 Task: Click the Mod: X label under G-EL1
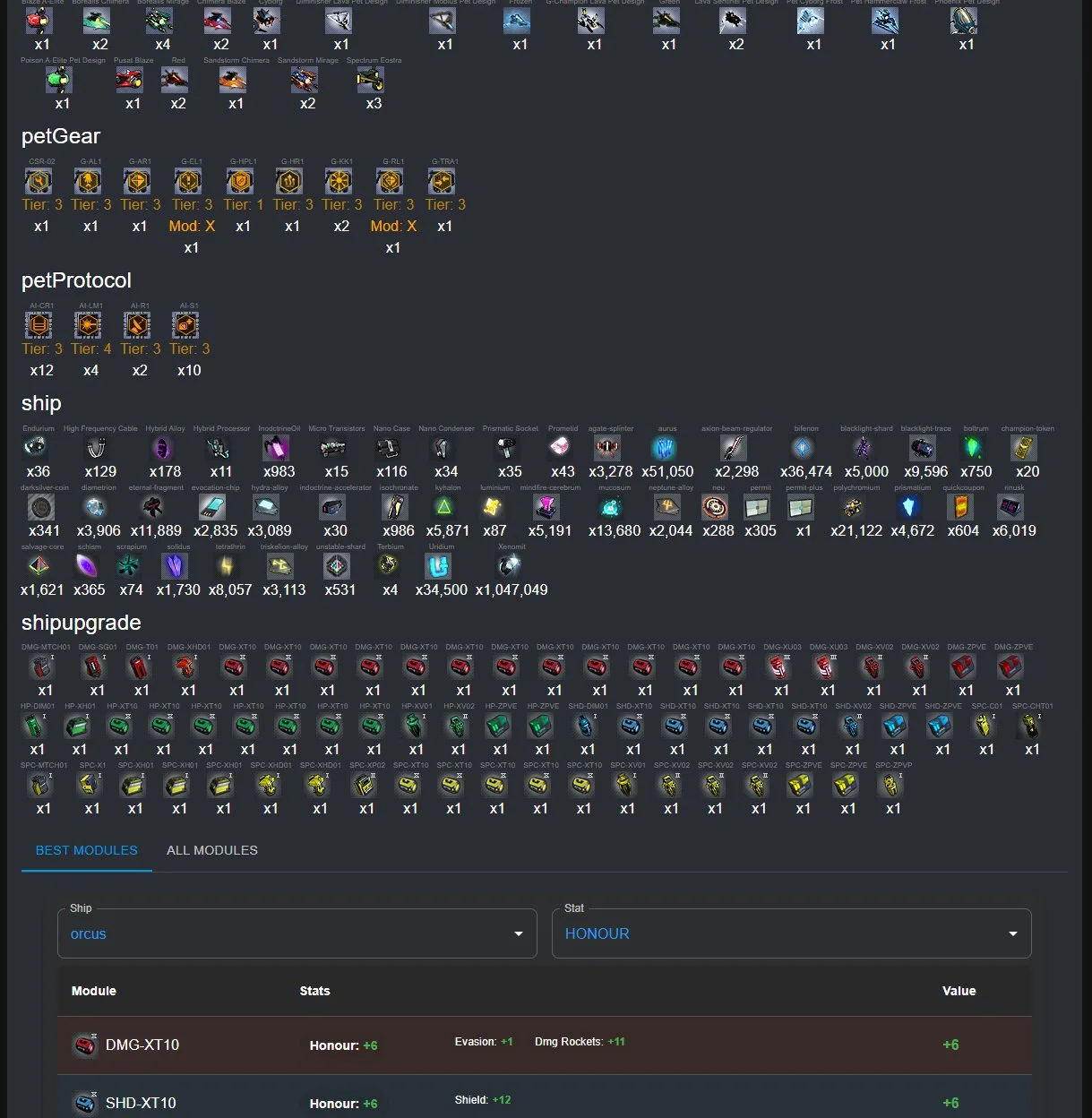[192, 226]
